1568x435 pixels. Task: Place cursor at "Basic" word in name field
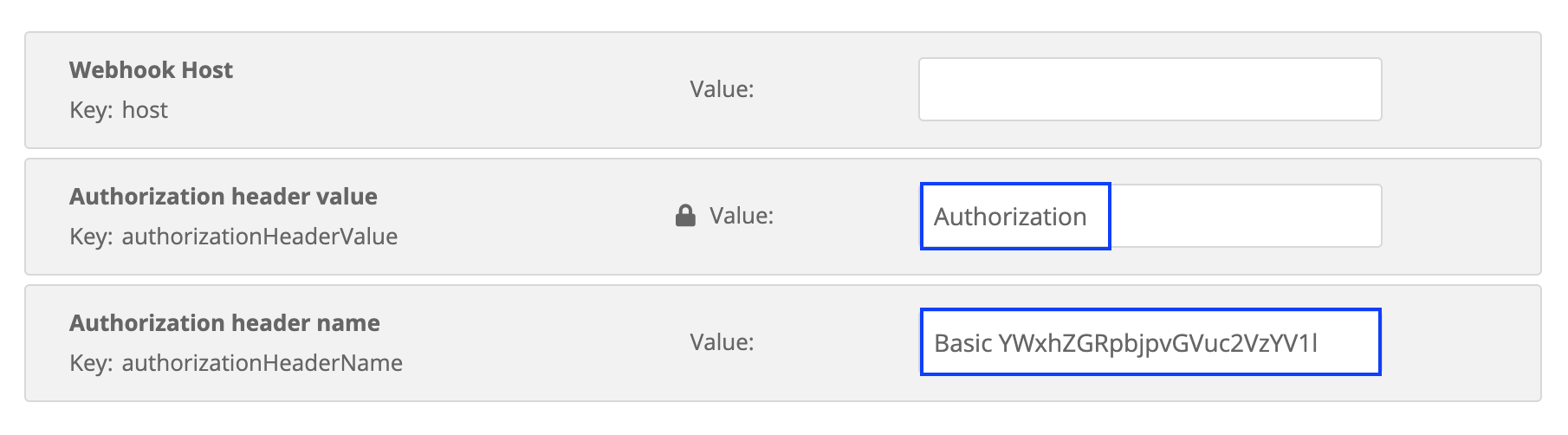coord(962,343)
